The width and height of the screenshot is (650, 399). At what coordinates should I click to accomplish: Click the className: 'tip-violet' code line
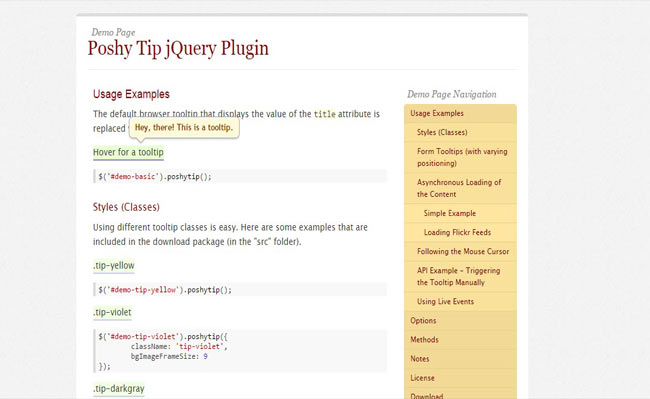(179, 346)
